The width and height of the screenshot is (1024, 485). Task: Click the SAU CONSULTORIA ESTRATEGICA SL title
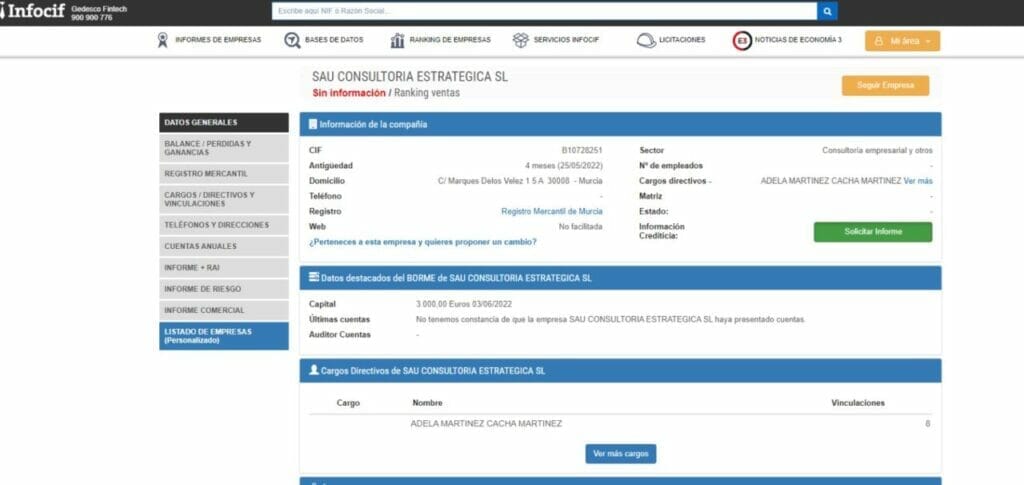[409, 77]
